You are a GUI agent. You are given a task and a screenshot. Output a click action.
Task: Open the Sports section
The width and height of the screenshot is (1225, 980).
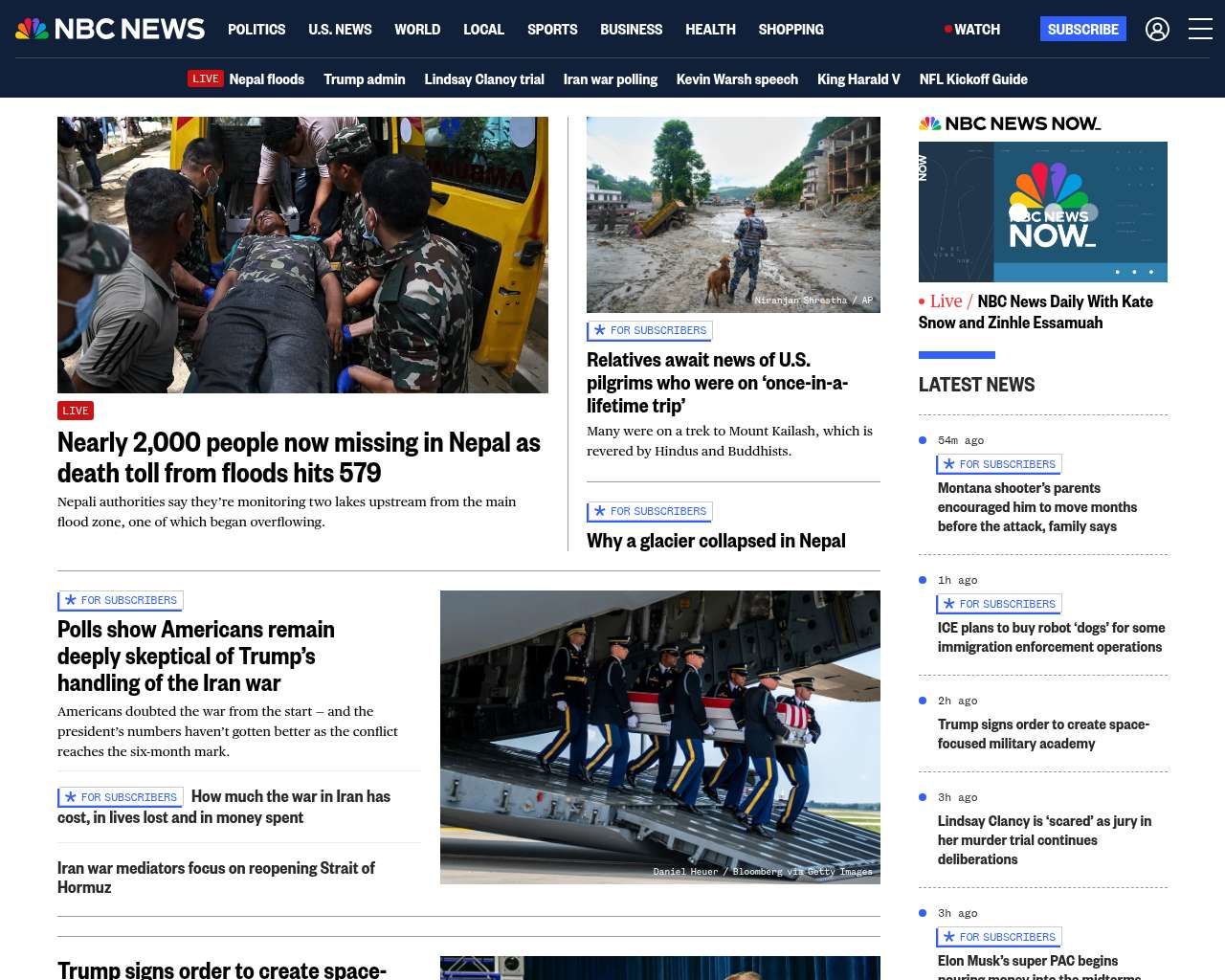552,30
